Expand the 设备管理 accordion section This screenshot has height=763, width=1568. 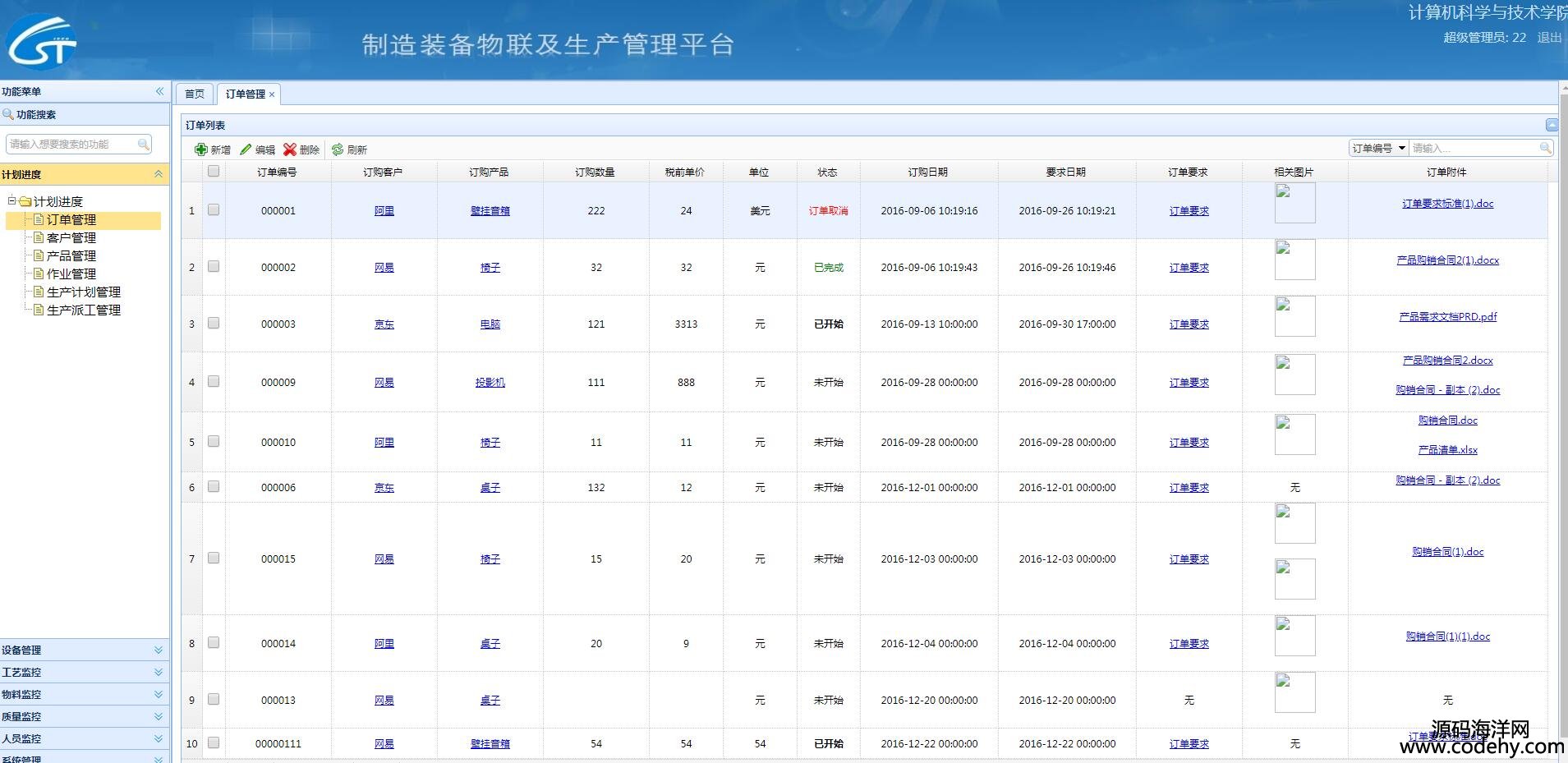(82, 650)
